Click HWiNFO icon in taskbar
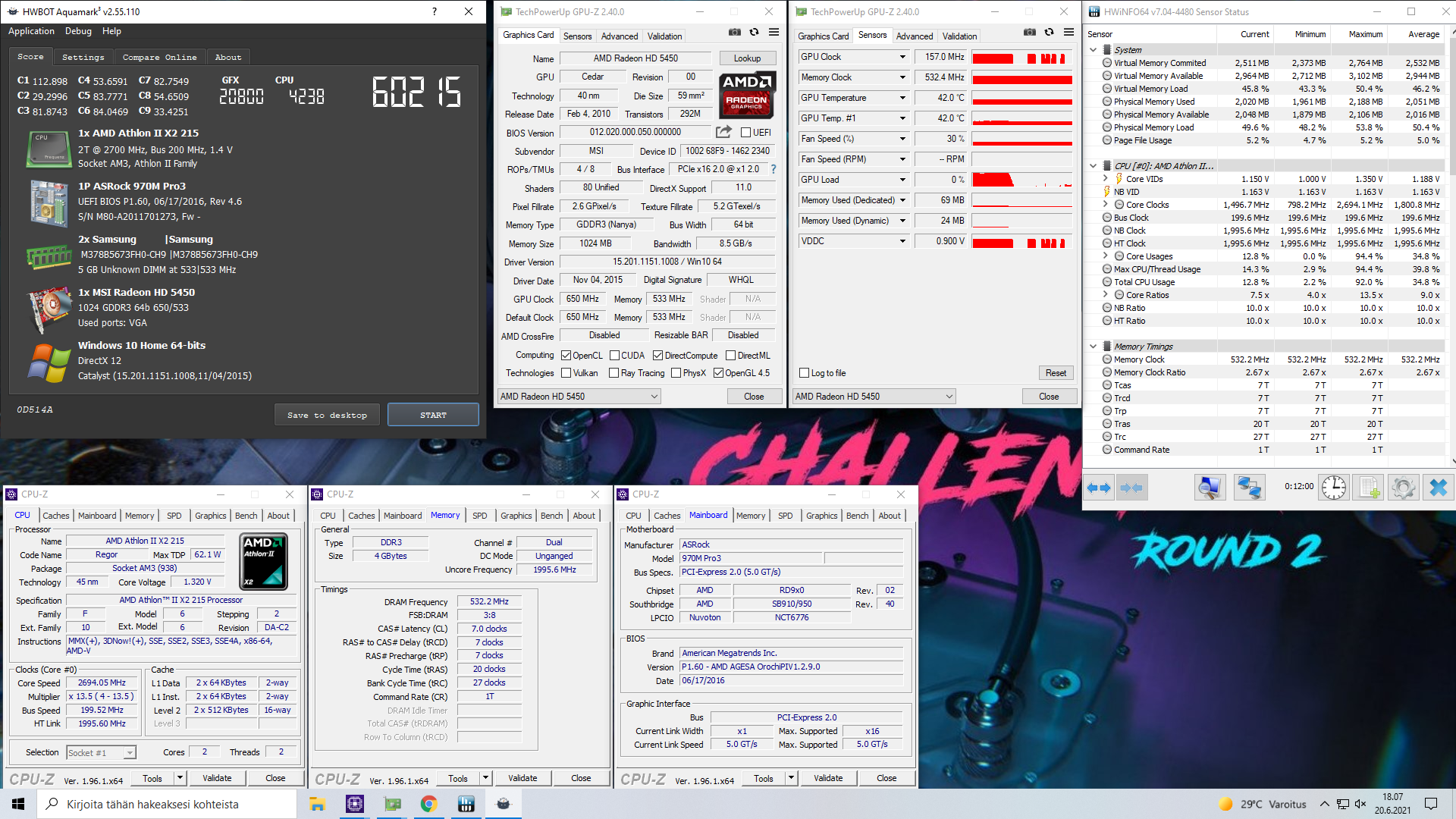The image size is (1456, 819). pyautogui.click(x=466, y=804)
